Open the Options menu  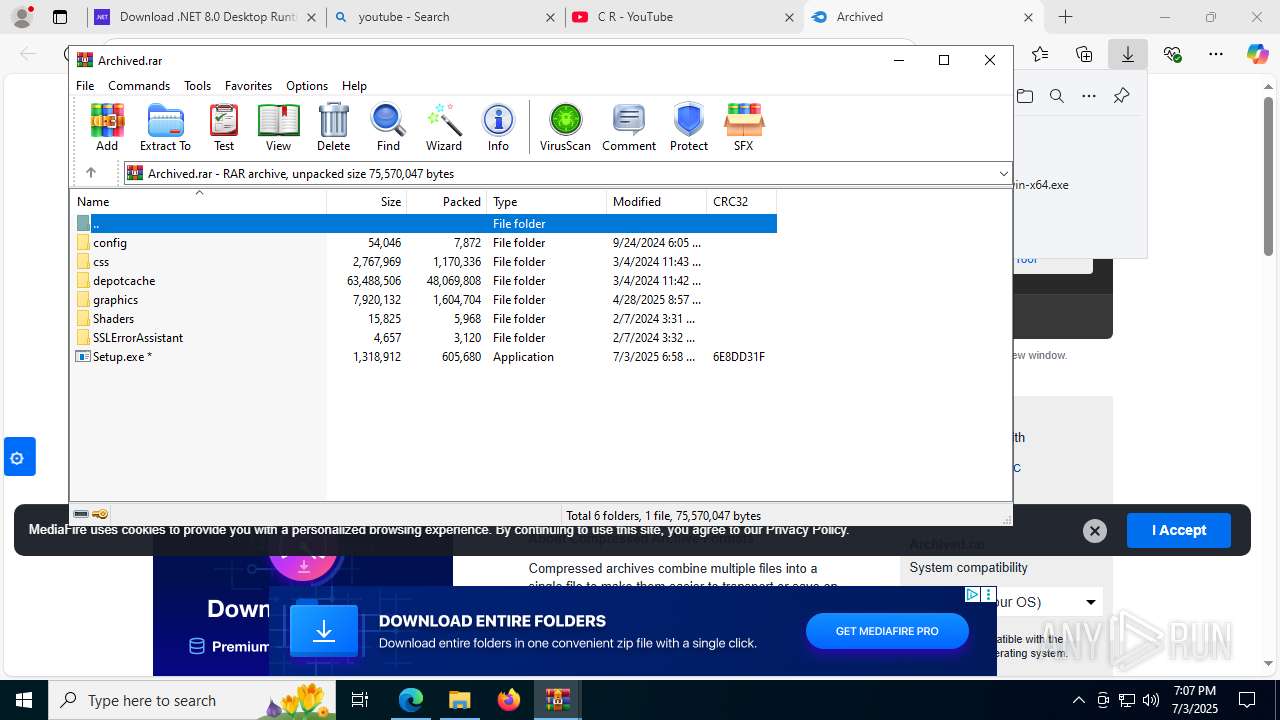click(307, 86)
